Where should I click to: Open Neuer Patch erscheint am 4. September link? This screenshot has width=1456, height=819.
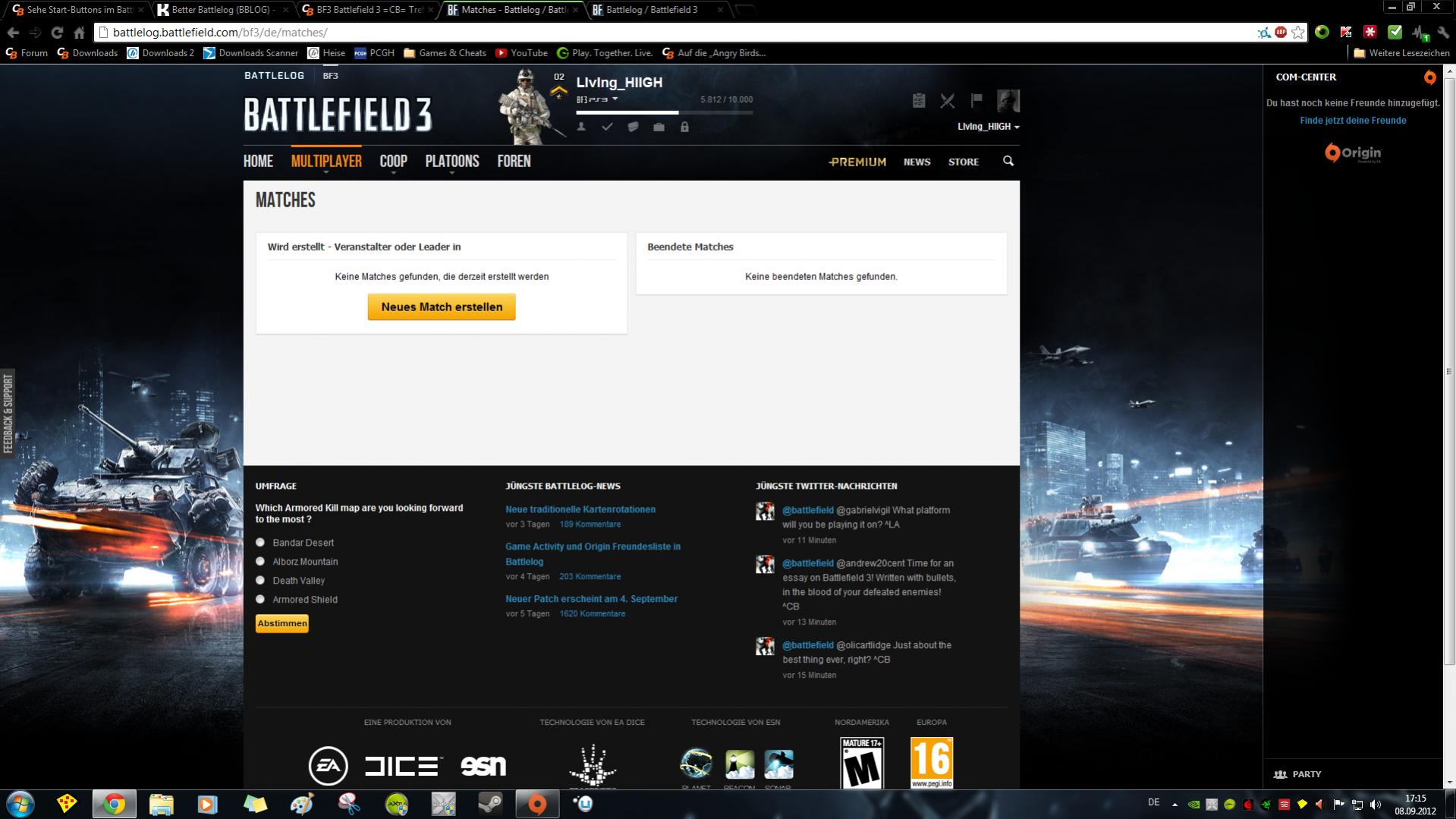tap(591, 599)
